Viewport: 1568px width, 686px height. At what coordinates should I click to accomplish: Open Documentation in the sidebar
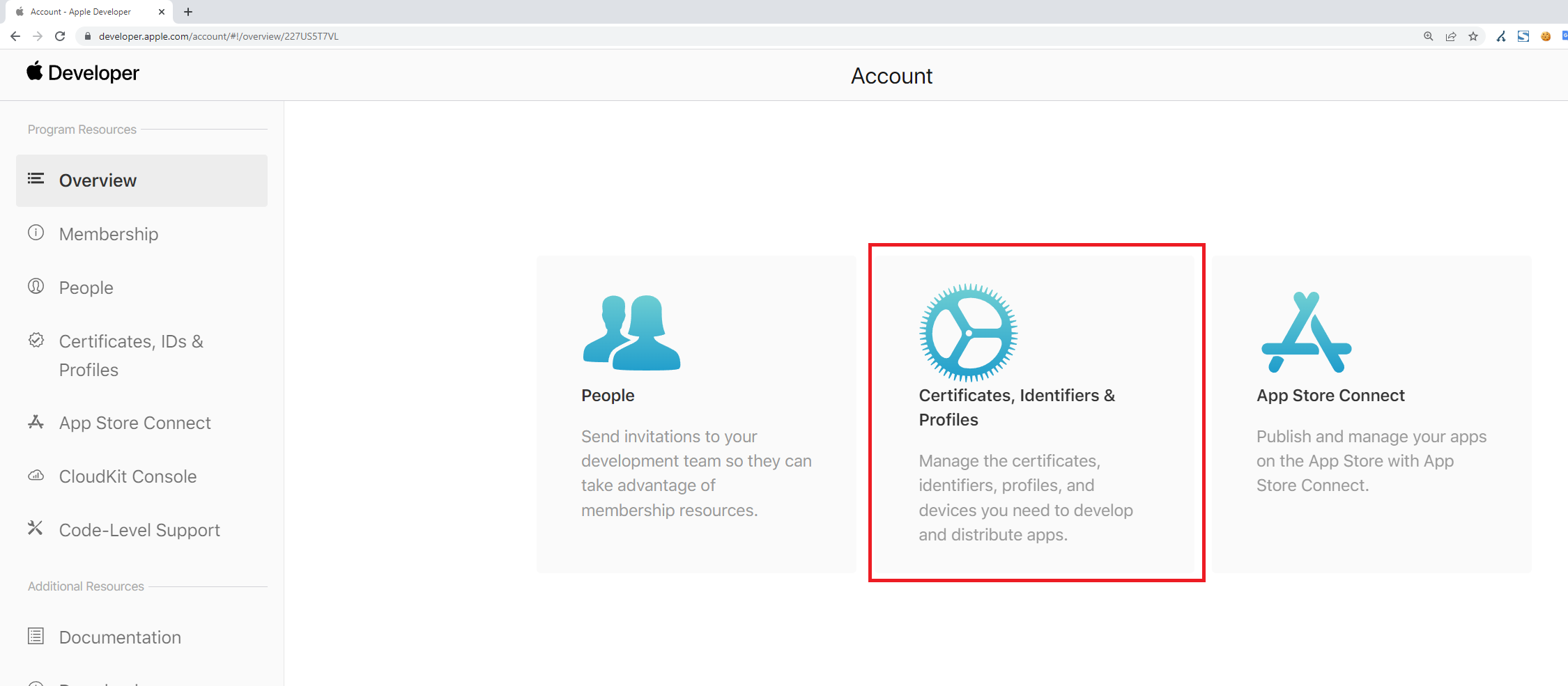coord(120,637)
